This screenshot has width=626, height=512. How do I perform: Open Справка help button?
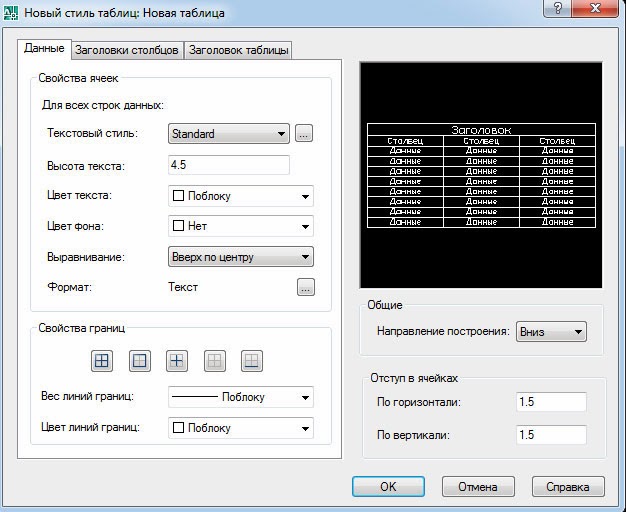pyautogui.click(x=568, y=487)
